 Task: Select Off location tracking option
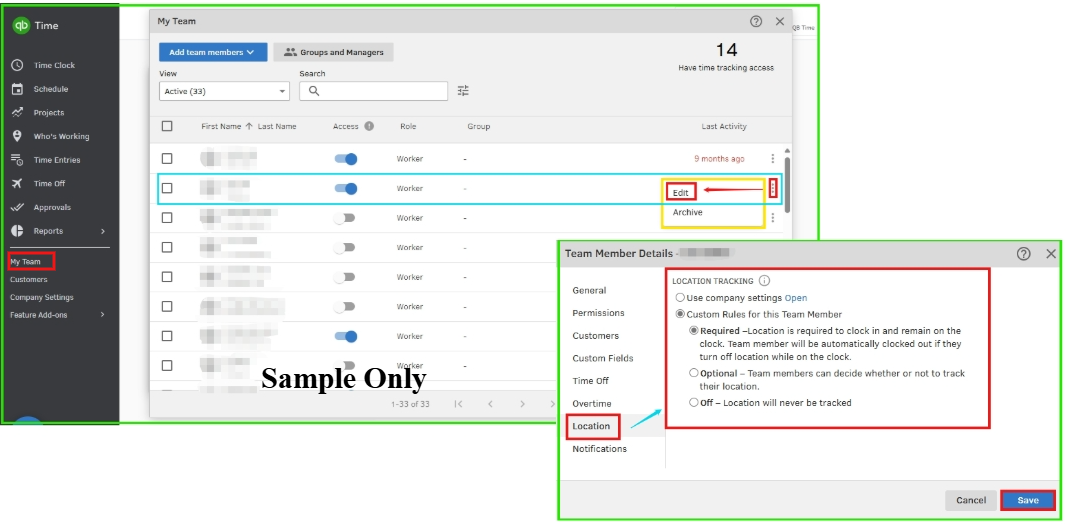point(693,402)
